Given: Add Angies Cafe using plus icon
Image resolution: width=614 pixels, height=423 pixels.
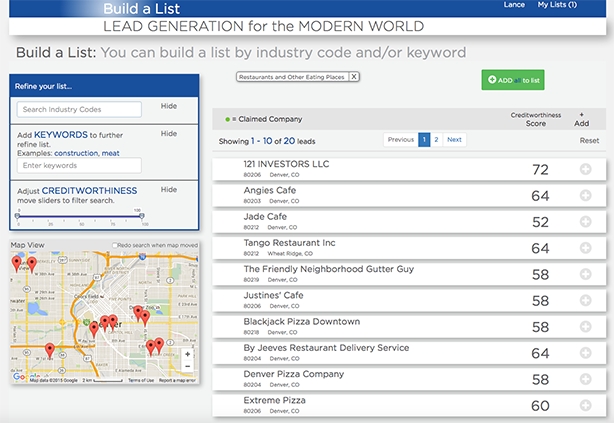Looking at the screenshot, I should click(585, 195).
